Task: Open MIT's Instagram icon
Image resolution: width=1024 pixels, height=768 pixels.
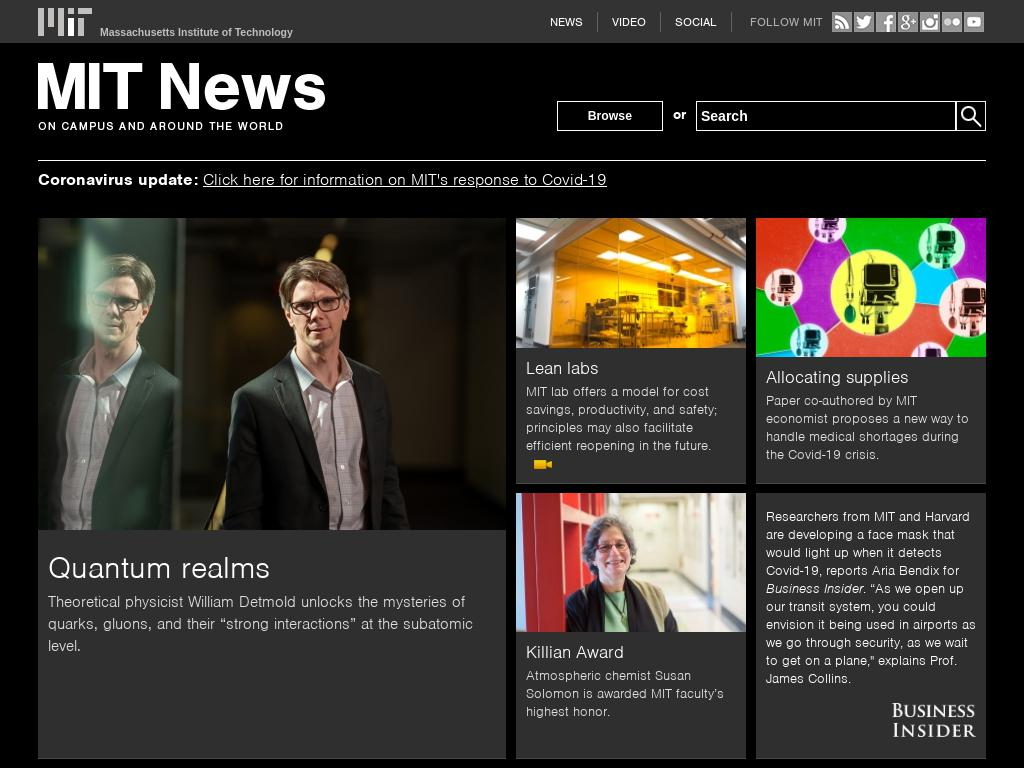Action: coord(930,22)
